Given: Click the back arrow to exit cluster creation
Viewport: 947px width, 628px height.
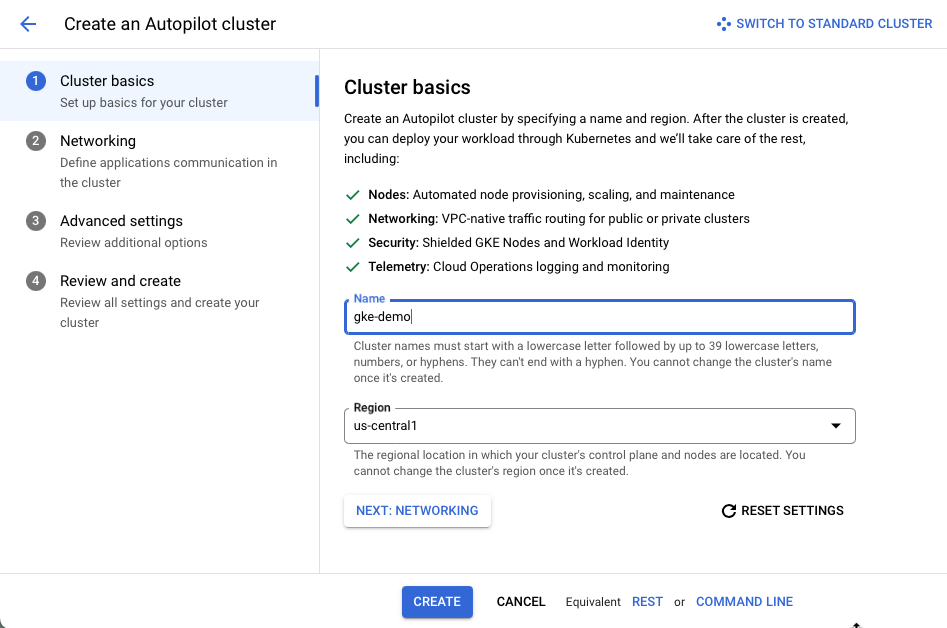Looking at the screenshot, I should tap(27, 23).
